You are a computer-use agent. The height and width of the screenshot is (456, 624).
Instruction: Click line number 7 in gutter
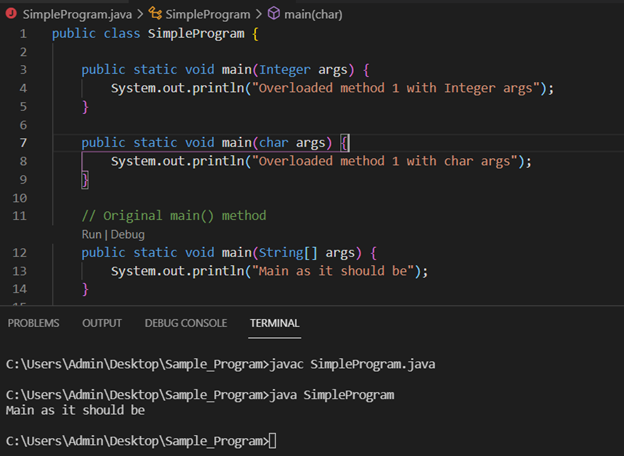tap(23, 143)
